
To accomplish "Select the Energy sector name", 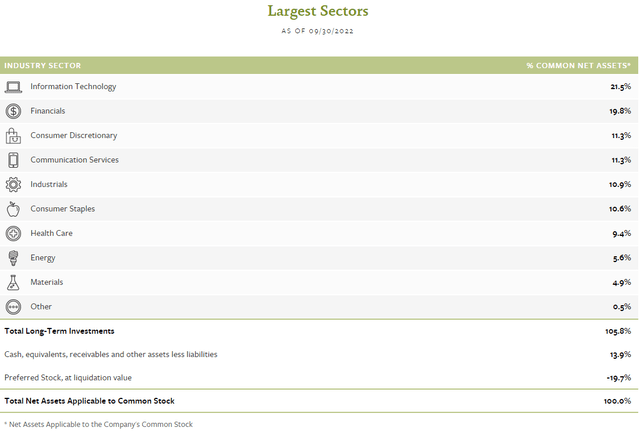I will tap(43, 258).
